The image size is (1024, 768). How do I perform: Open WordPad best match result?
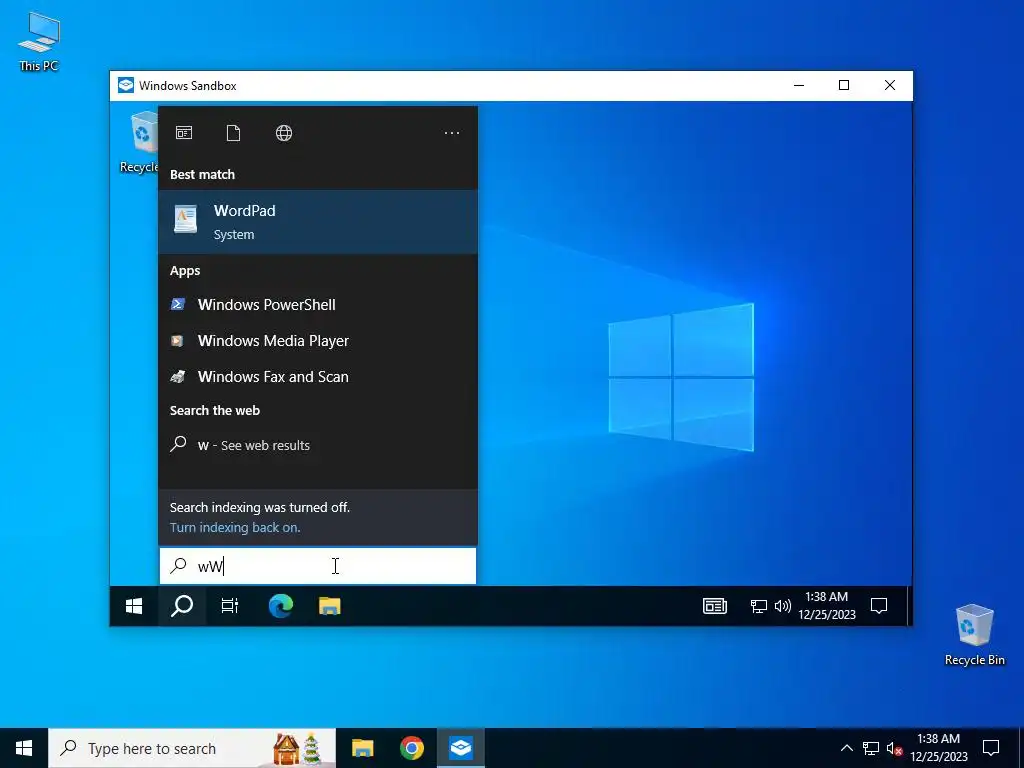[317, 222]
